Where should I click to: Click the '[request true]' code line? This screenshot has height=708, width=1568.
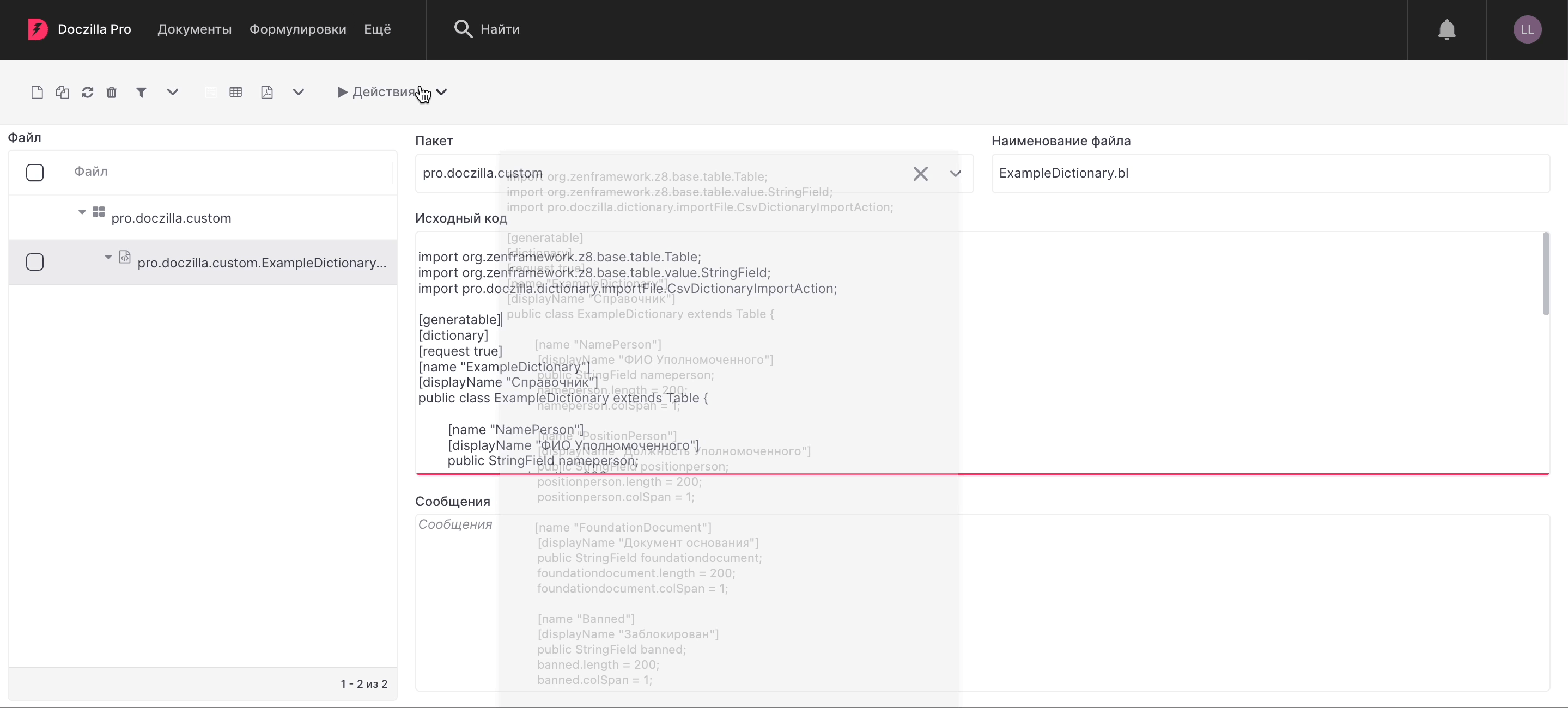click(x=460, y=351)
